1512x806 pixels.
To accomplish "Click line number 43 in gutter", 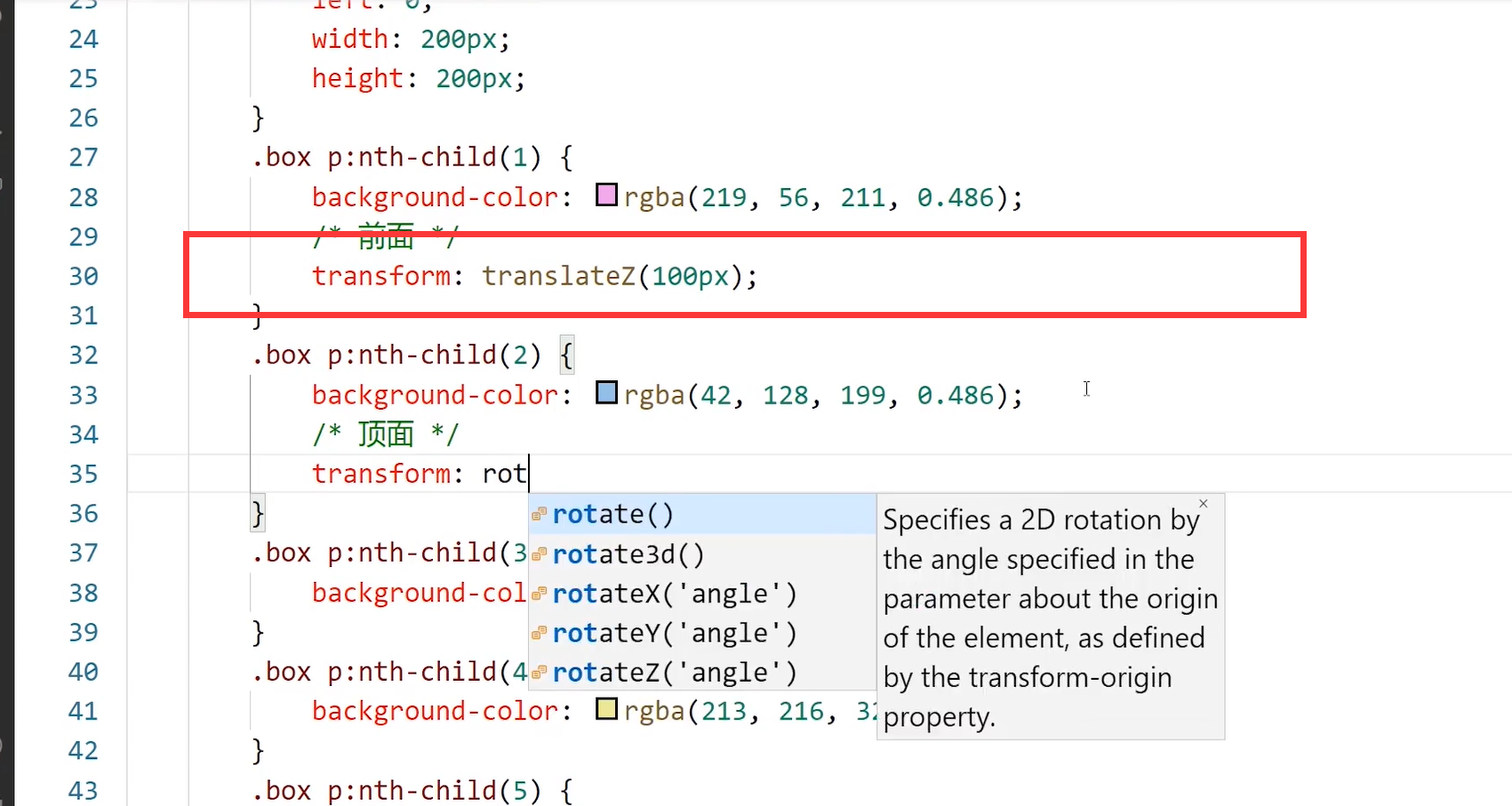I will click(x=84, y=791).
